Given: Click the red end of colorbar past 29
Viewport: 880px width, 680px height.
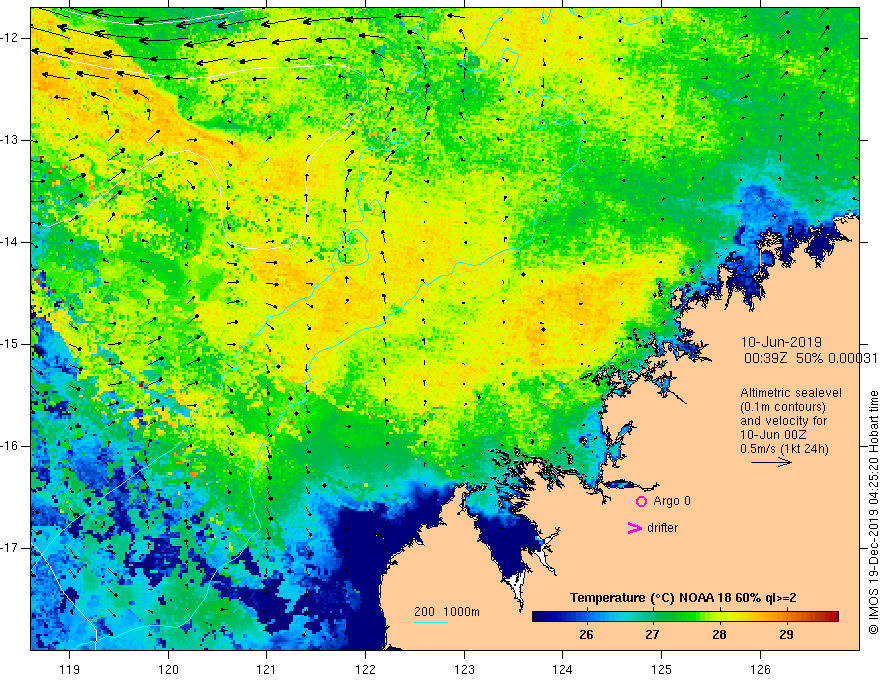Looking at the screenshot, I should click(829, 617).
